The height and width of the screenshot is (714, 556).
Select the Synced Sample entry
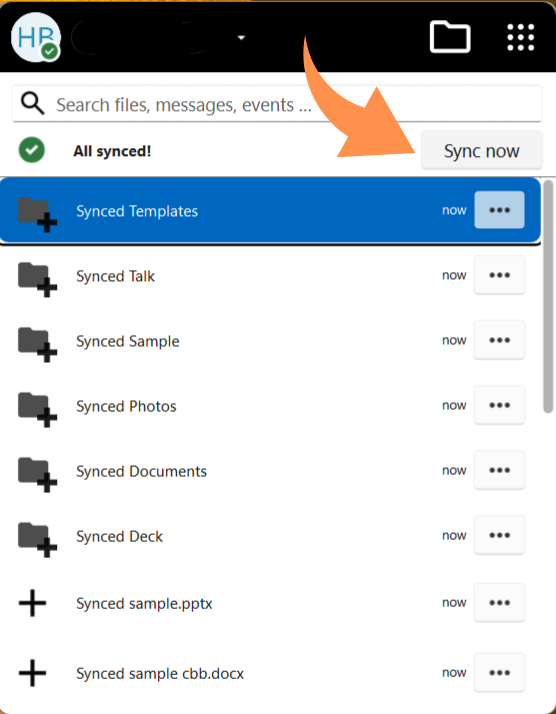[x=270, y=341]
